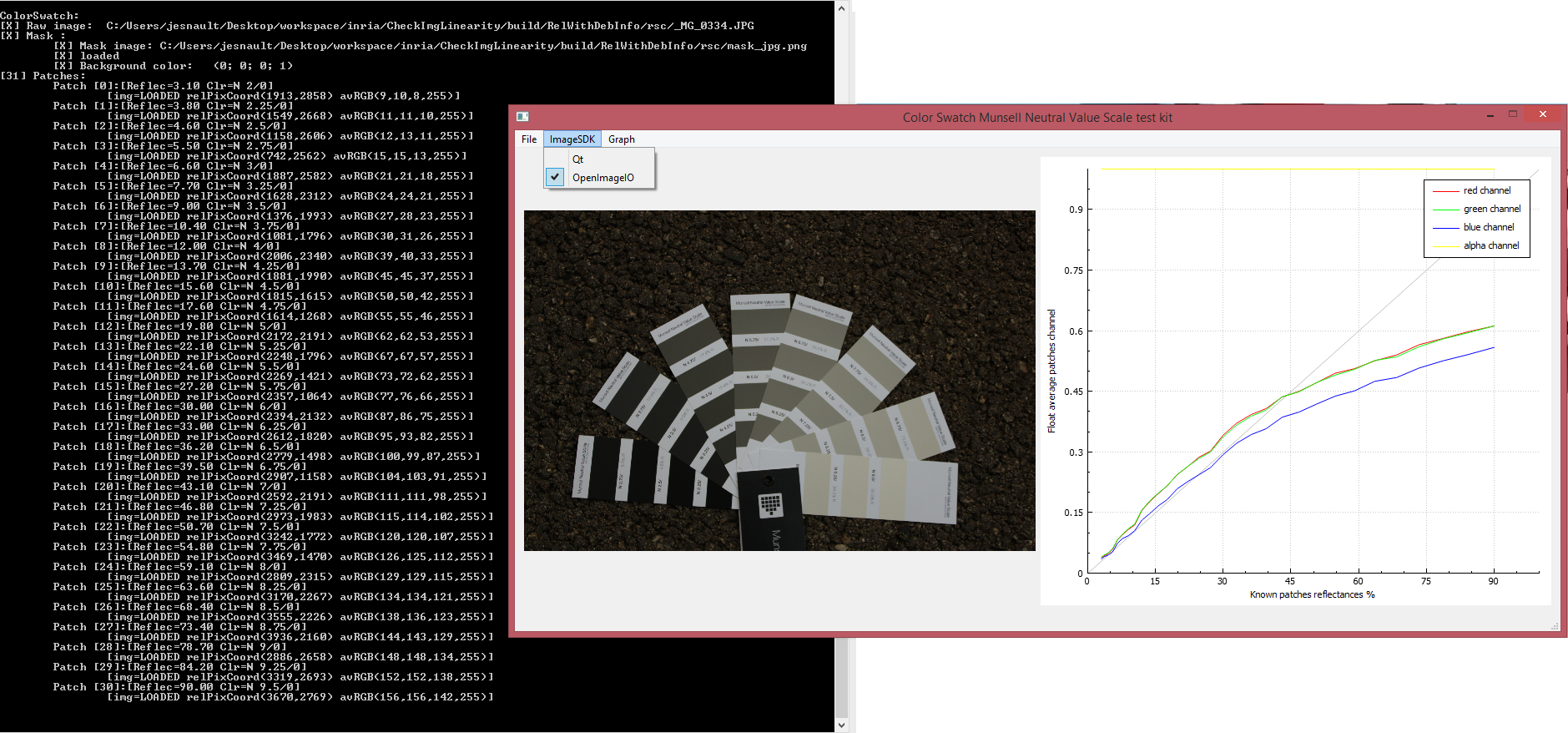Click y-axis tick label 0.9 on graph
This screenshot has height=733, width=1568.
coord(1076,210)
